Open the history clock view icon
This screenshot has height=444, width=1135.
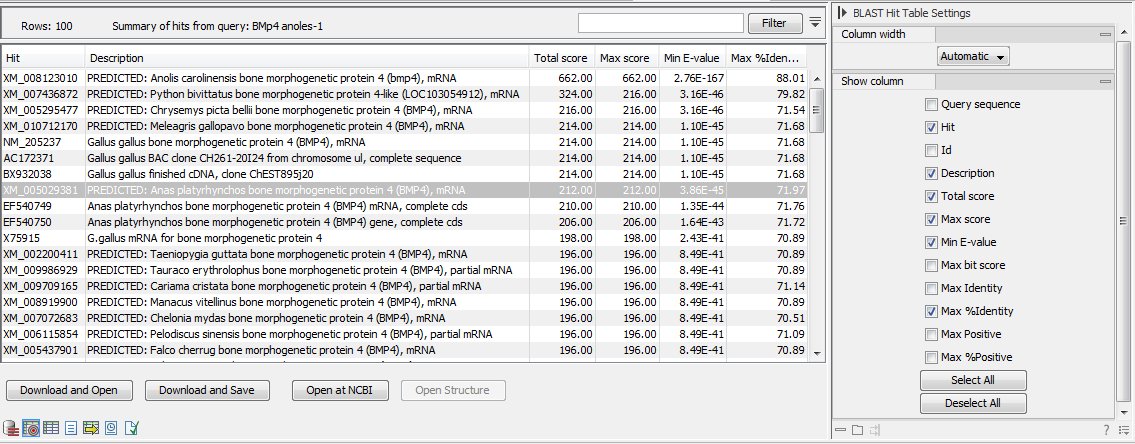coord(111,428)
